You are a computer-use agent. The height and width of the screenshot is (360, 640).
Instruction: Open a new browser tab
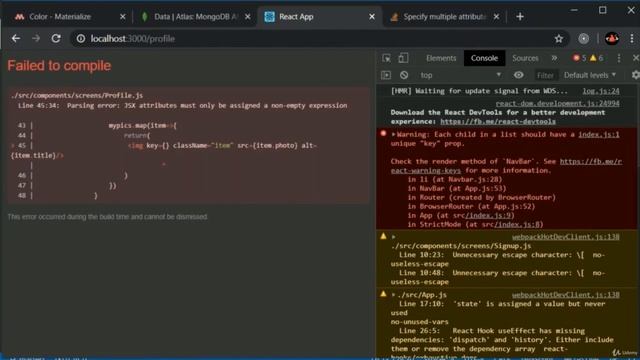(x=520, y=17)
